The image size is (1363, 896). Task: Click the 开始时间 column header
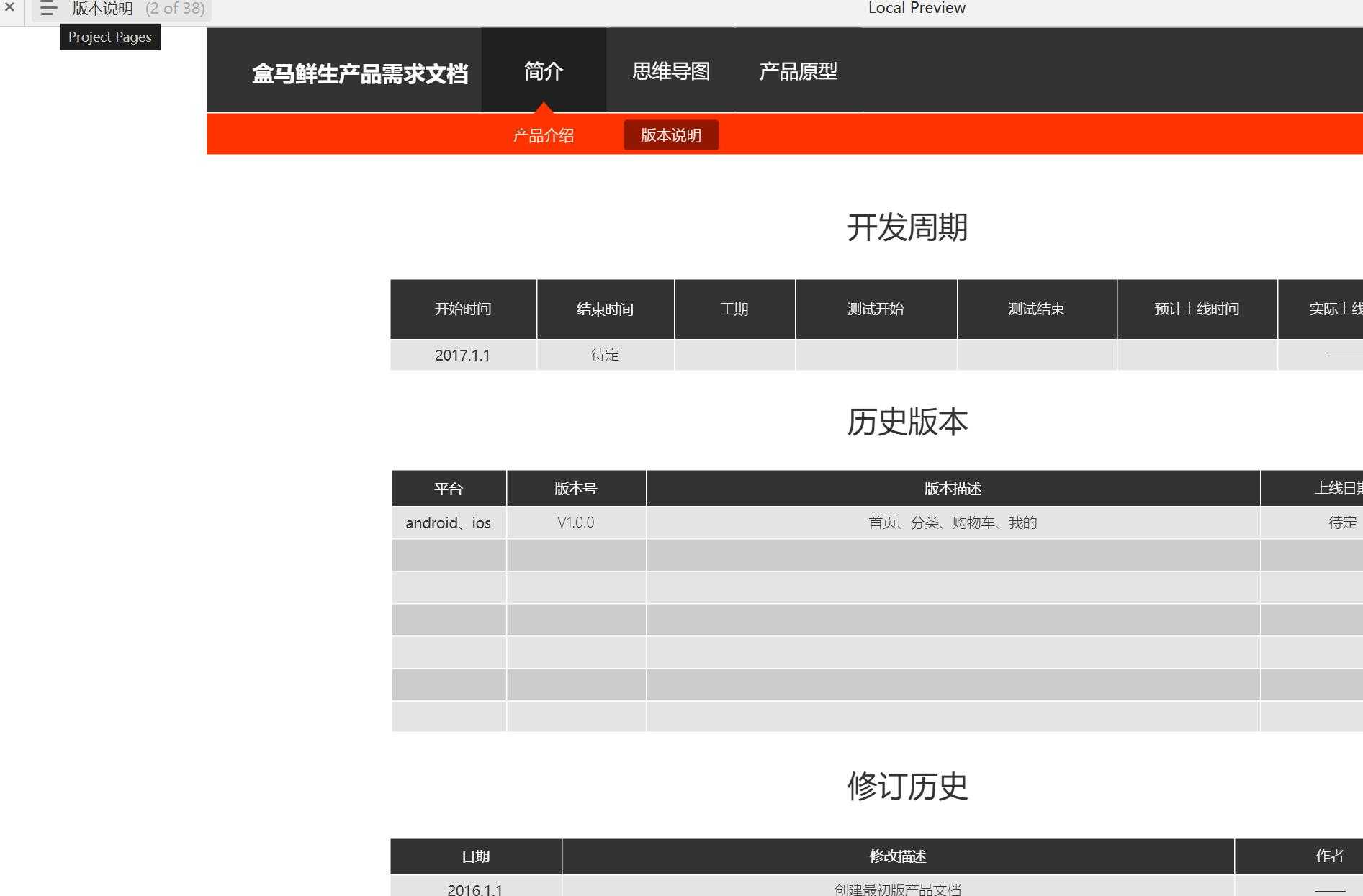[x=463, y=309]
